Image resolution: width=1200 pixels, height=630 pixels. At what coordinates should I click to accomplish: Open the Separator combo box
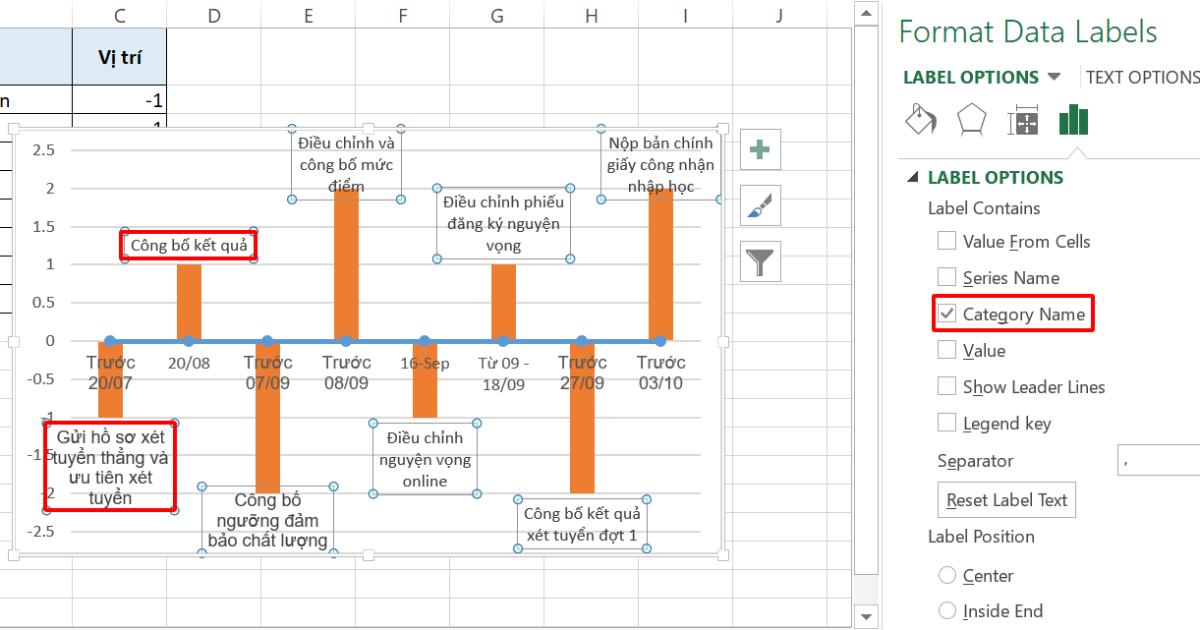tap(1160, 460)
